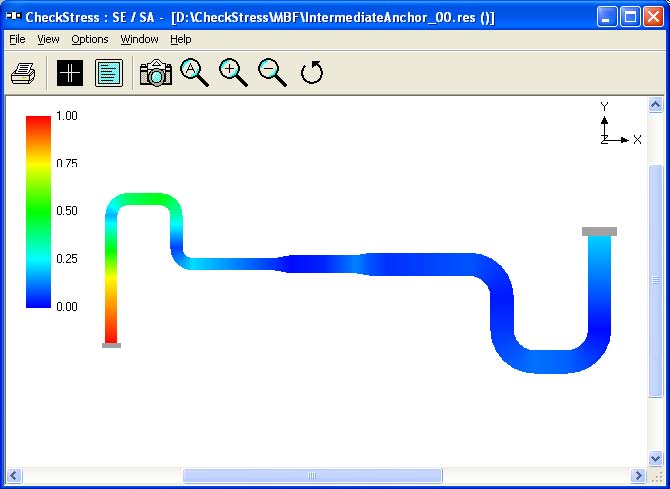Image resolution: width=670 pixels, height=489 pixels.
Task: Open the View menu
Action: (48, 39)
